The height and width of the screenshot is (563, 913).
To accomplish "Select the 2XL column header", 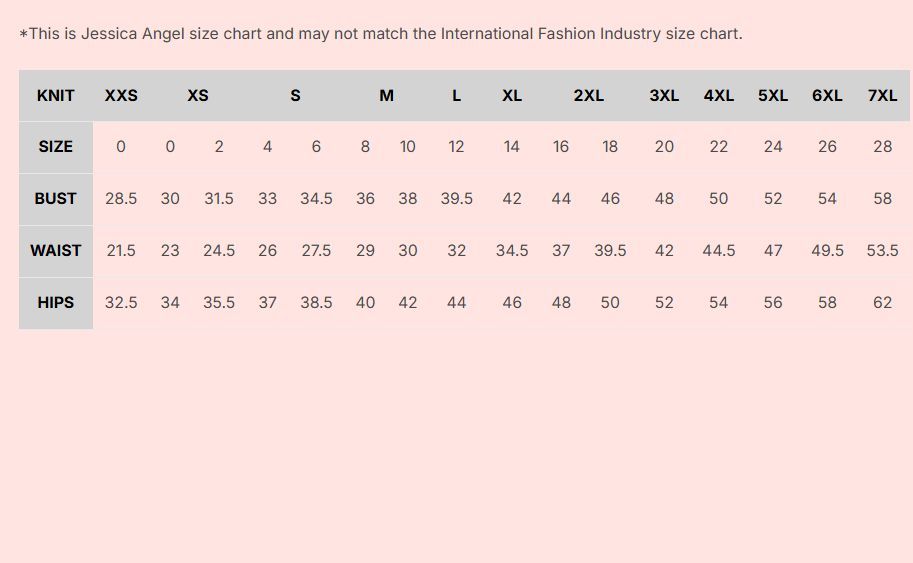I will pos(588,95).
